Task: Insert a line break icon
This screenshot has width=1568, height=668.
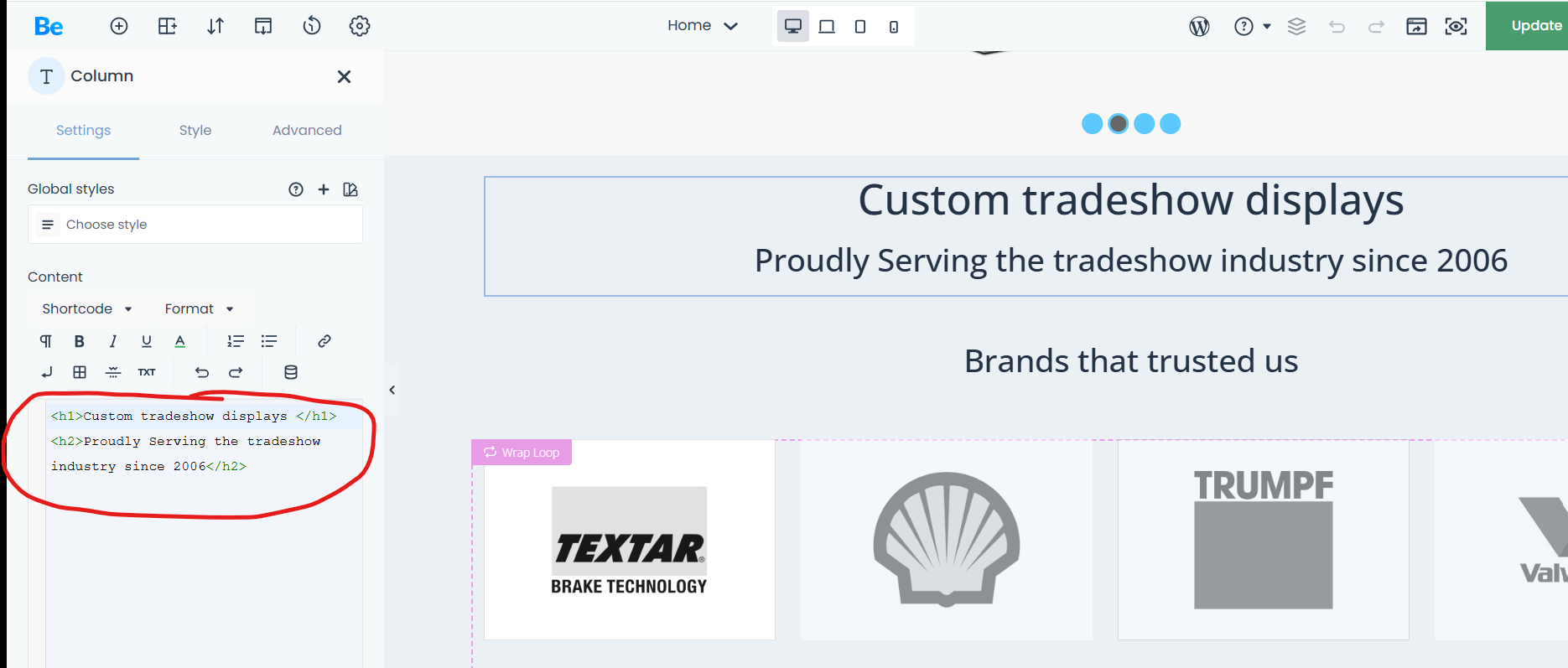Action: tap(46, 372)
